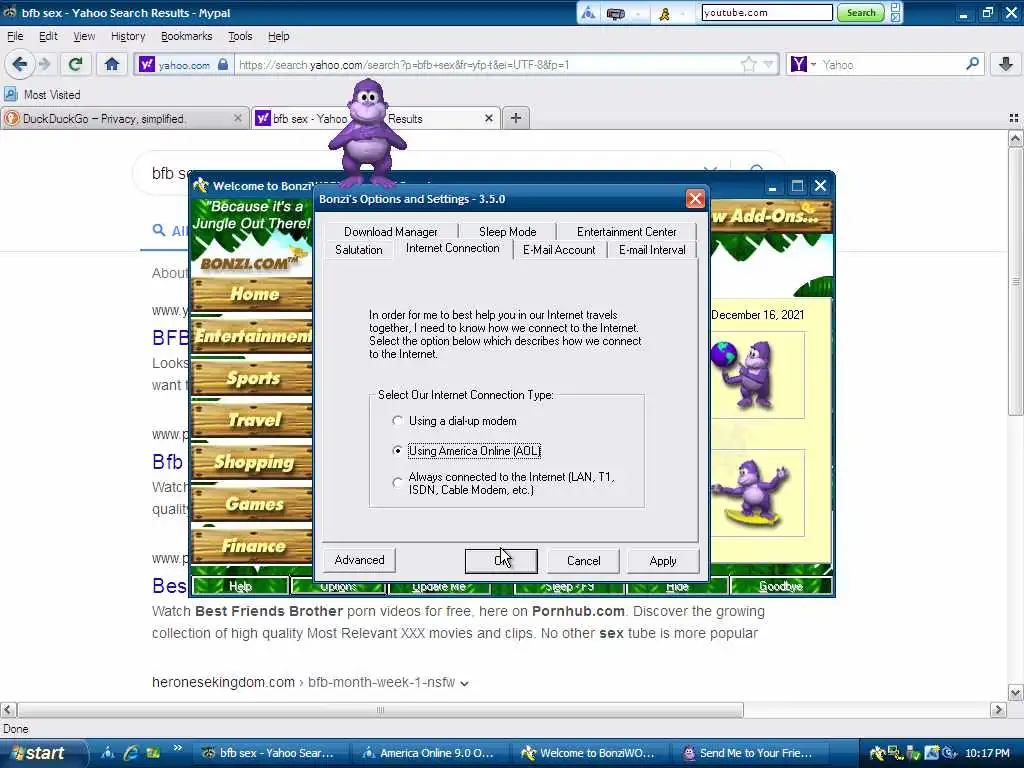Click the AOL quick launch icon in taskbar
The height and width of the screenshot is (768, 1024).
(x=108, y=753)
